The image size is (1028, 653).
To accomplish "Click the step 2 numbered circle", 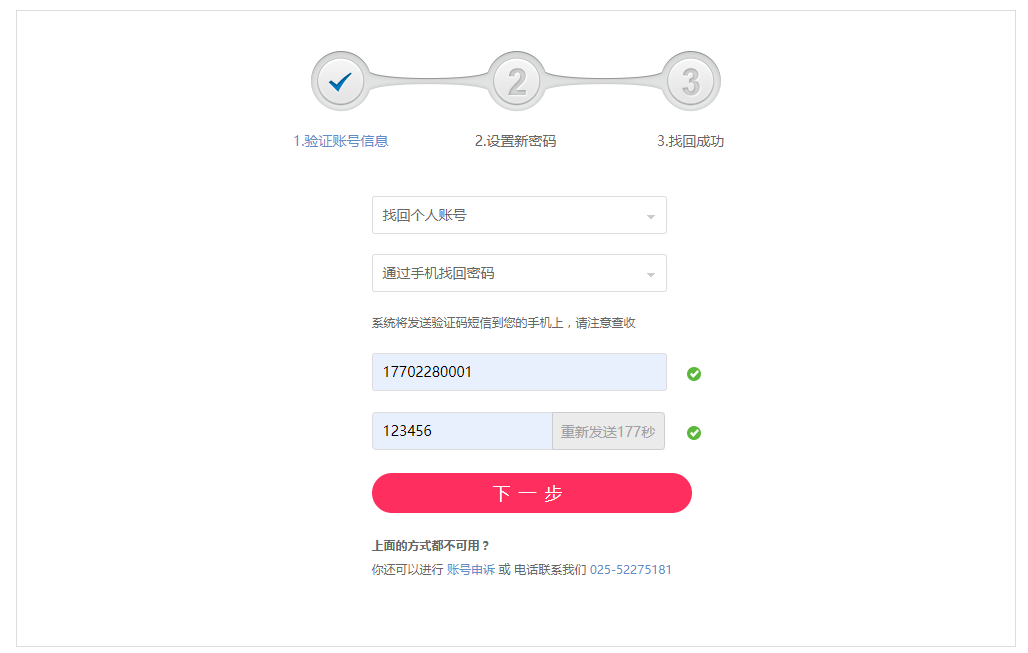I will tap(516, 81).
